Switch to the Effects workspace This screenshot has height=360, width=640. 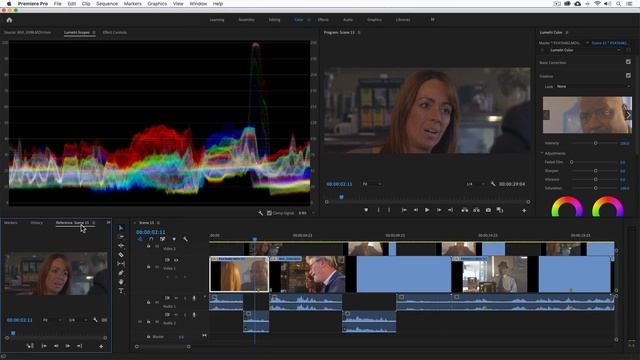point(323,20)
